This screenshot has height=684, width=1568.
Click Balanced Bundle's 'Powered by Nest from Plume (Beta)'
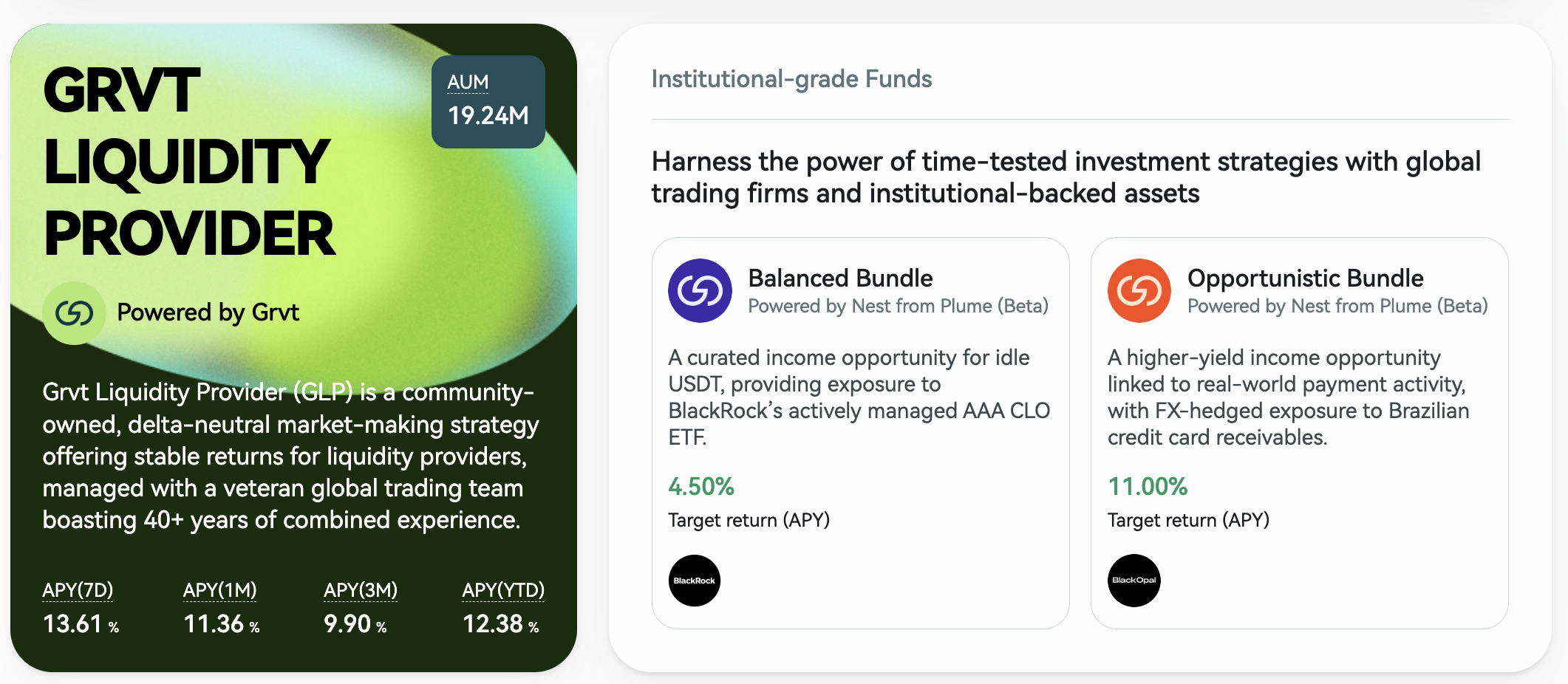pos(898,306)
